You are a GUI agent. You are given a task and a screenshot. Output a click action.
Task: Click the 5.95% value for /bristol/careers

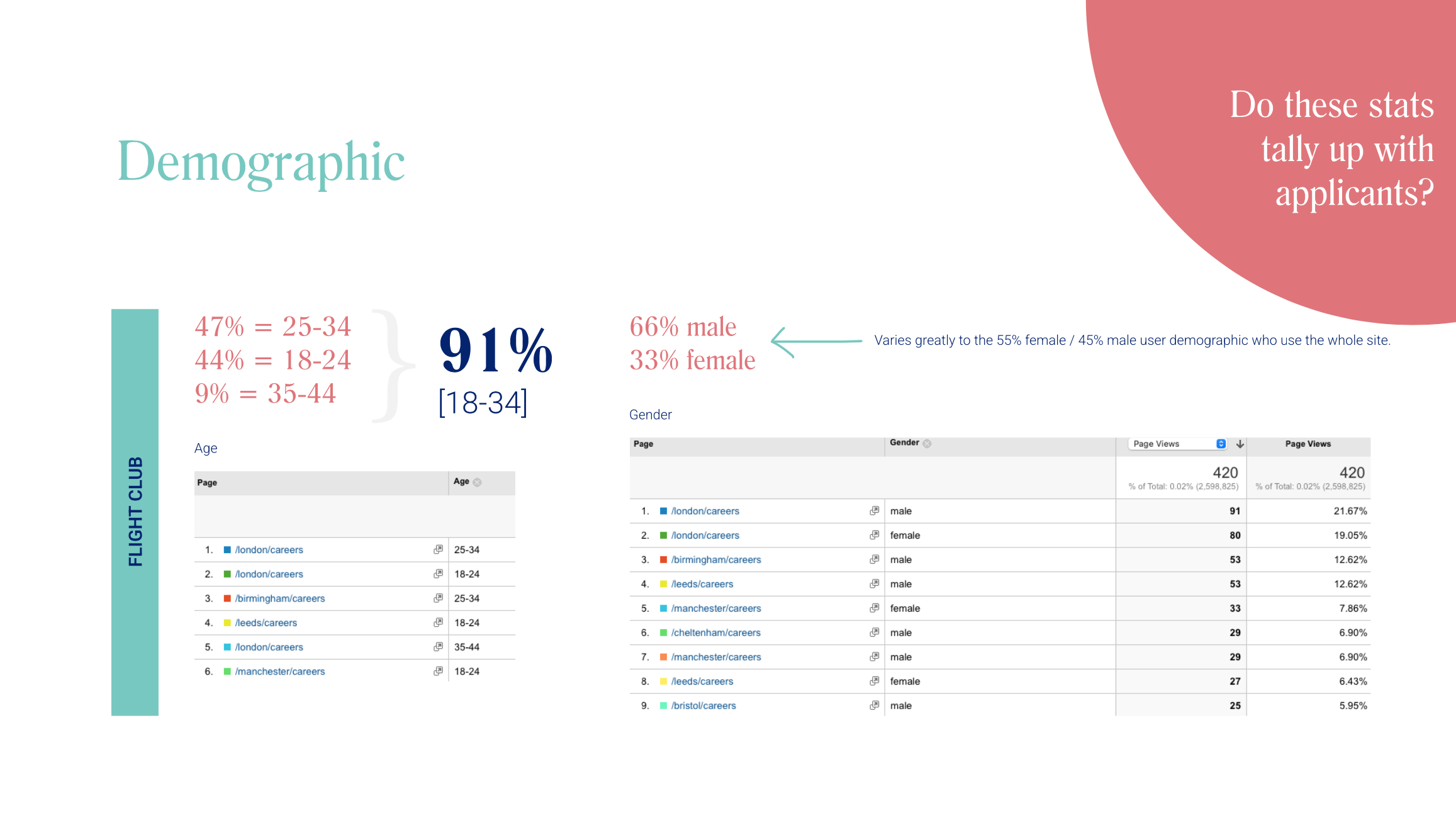(1353, 706)
